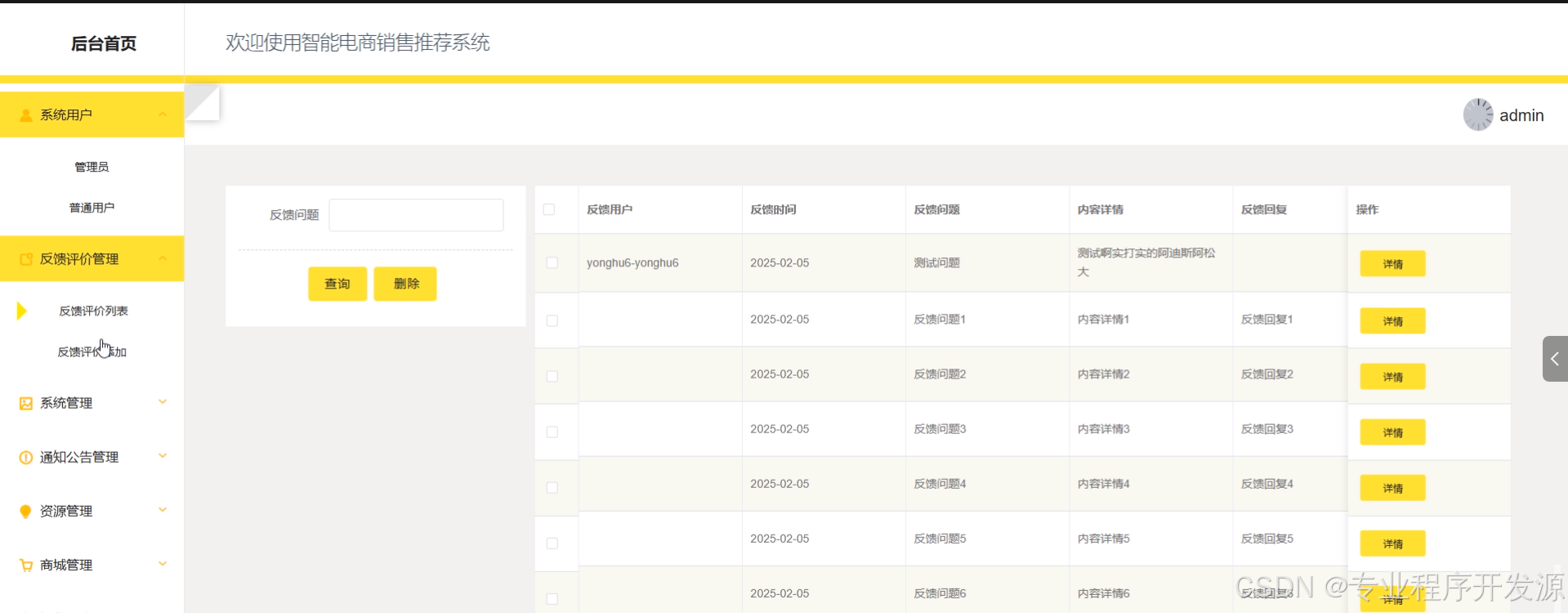Click the 反馈评价管理 menu icon
Image resolution: width=1568 pixels, height=613 pixels.
pos(25,259)
